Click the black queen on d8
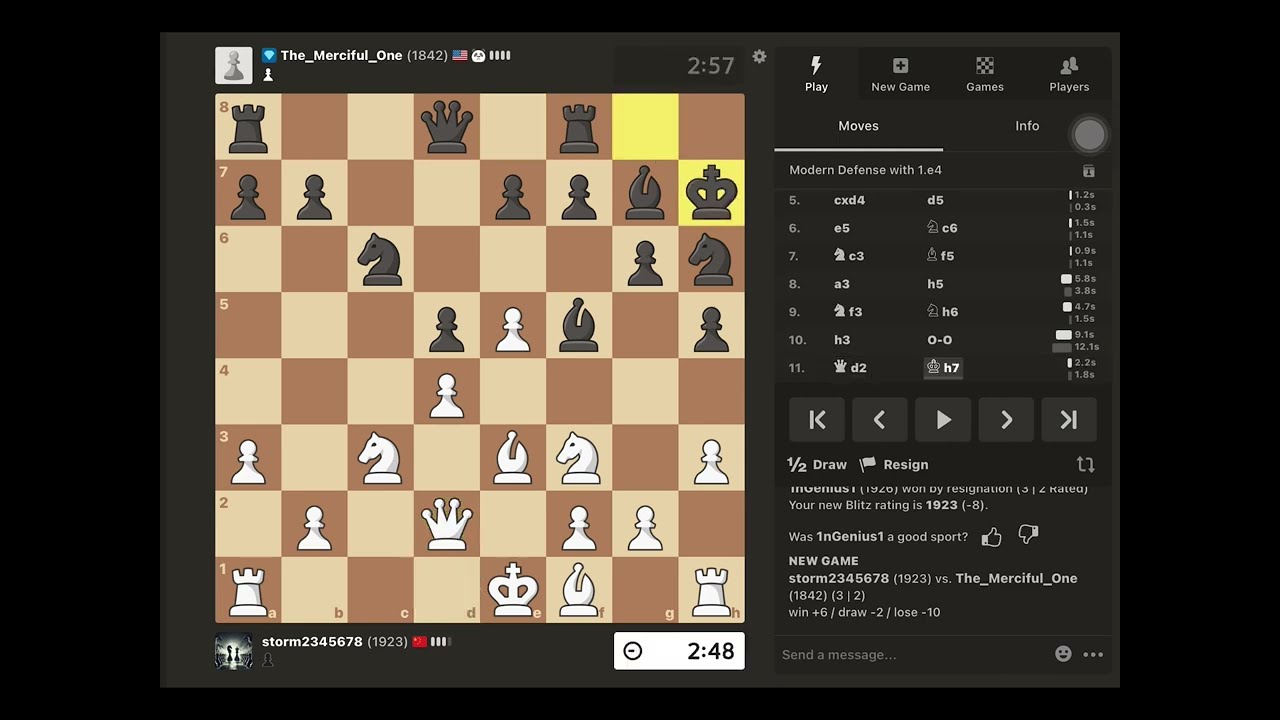Image resolution: width=1280 pixels, height=720 pixels. click(446, 127)
